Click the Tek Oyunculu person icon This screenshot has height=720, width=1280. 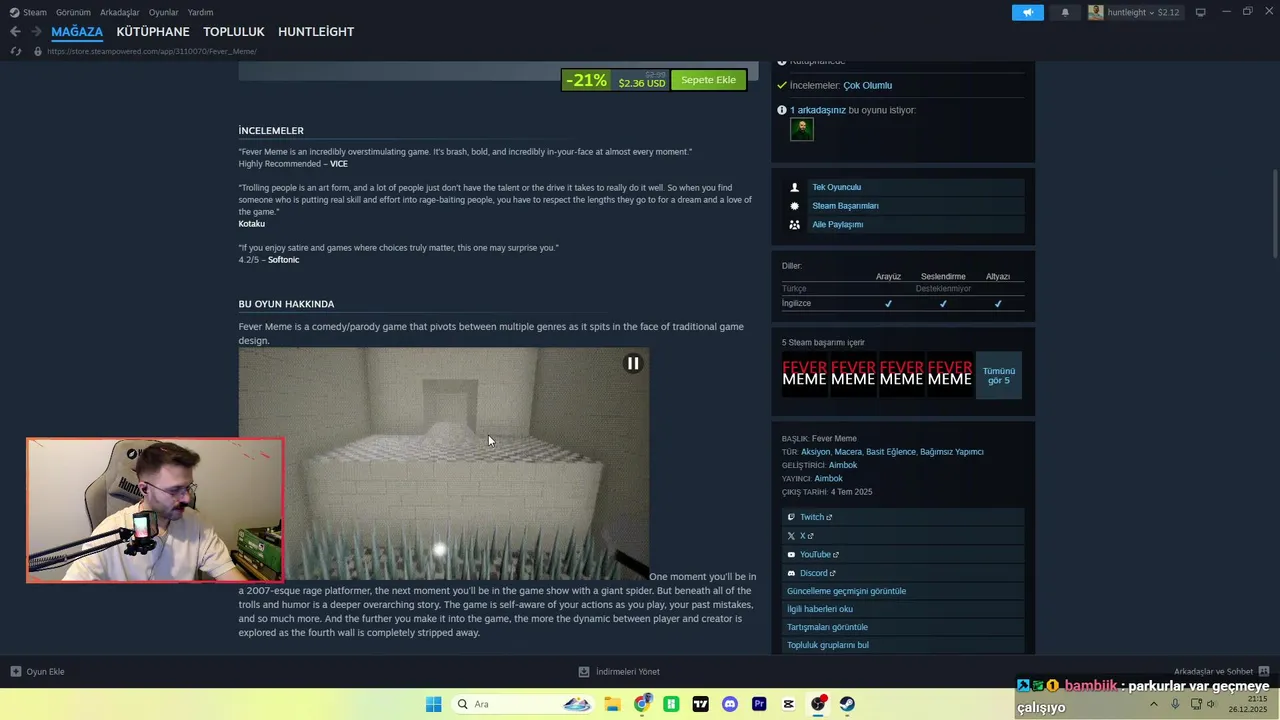794,187
